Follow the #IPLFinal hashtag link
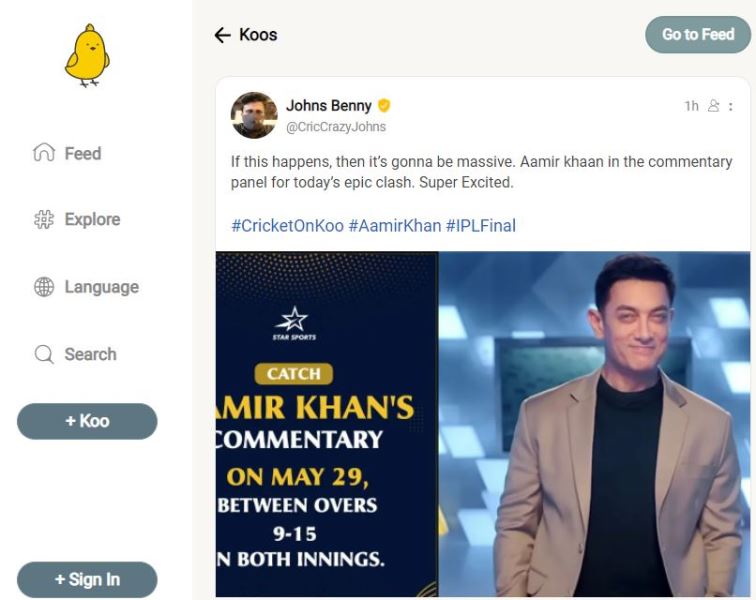Image resolution: width=756 pixels, height=600 pixels. pos(481,226)
